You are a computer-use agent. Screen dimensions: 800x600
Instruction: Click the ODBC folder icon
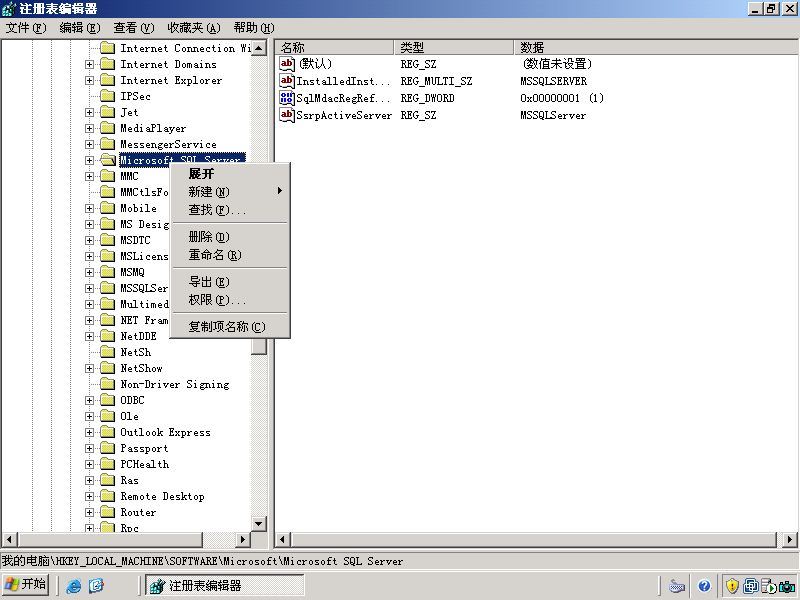point(107,400)
